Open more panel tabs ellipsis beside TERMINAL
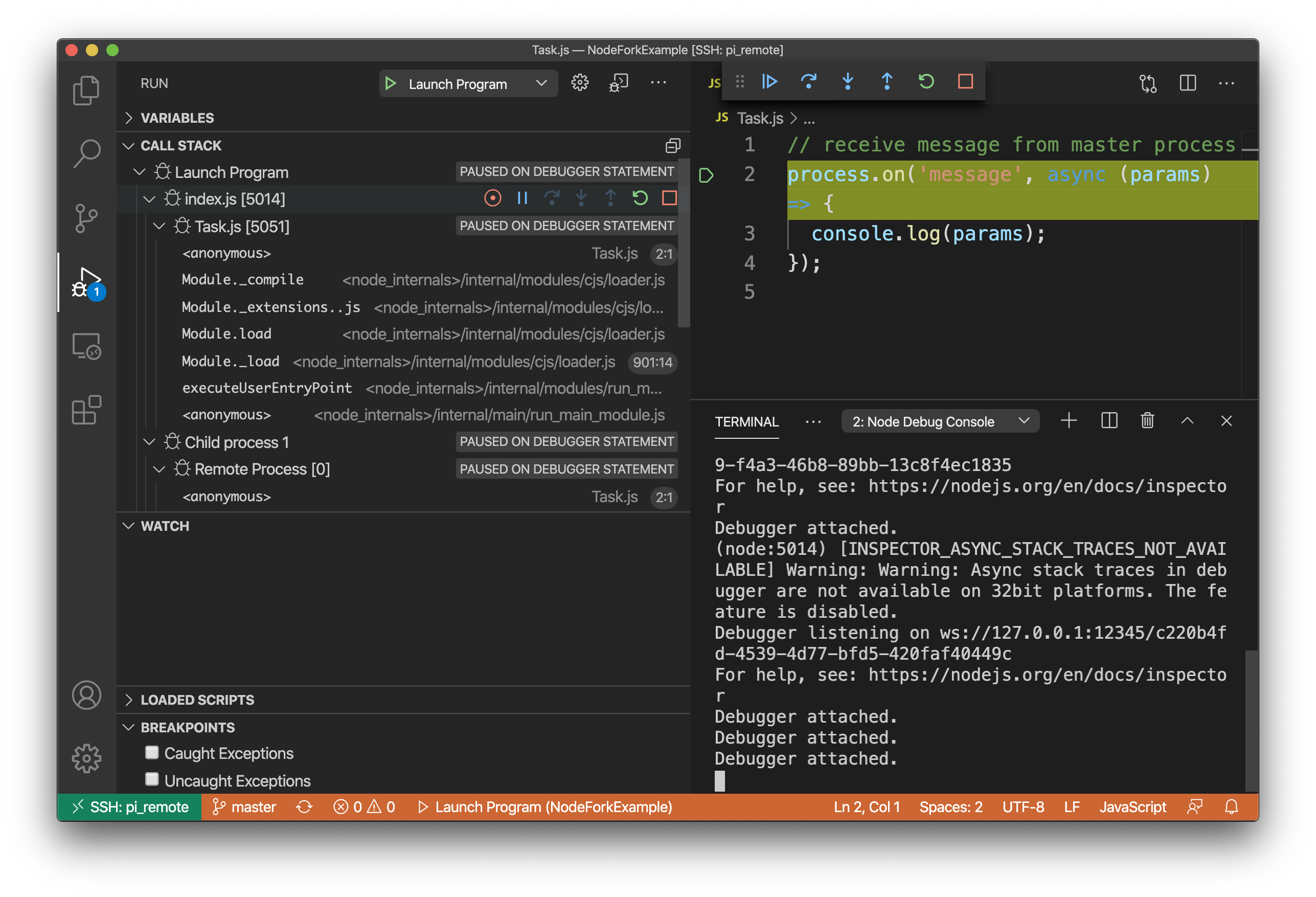 tap(813, 422)
